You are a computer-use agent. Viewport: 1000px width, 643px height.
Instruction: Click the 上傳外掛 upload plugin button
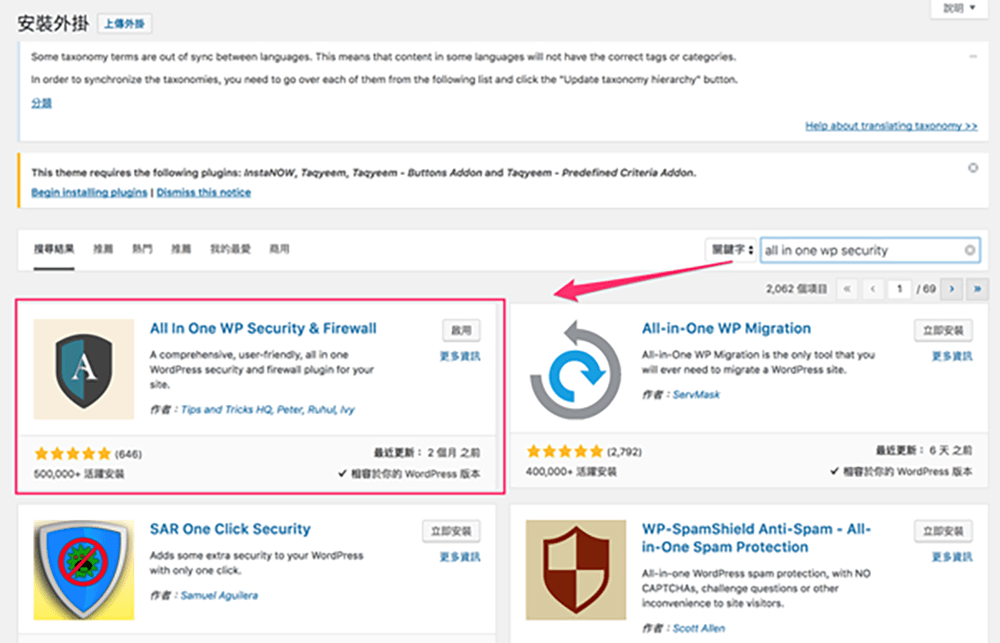point(125,24)
